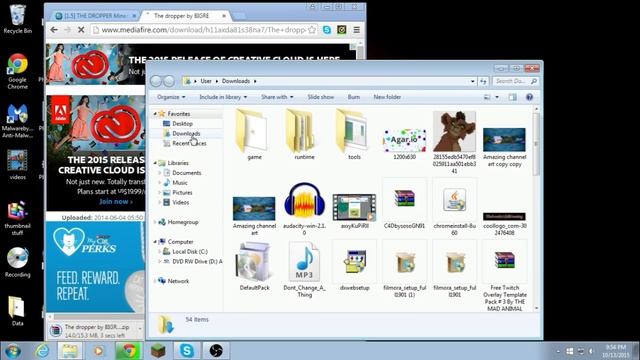
Task: Switch to THE DROPPER Minecraft tab
Action: [x=95, y=16]
